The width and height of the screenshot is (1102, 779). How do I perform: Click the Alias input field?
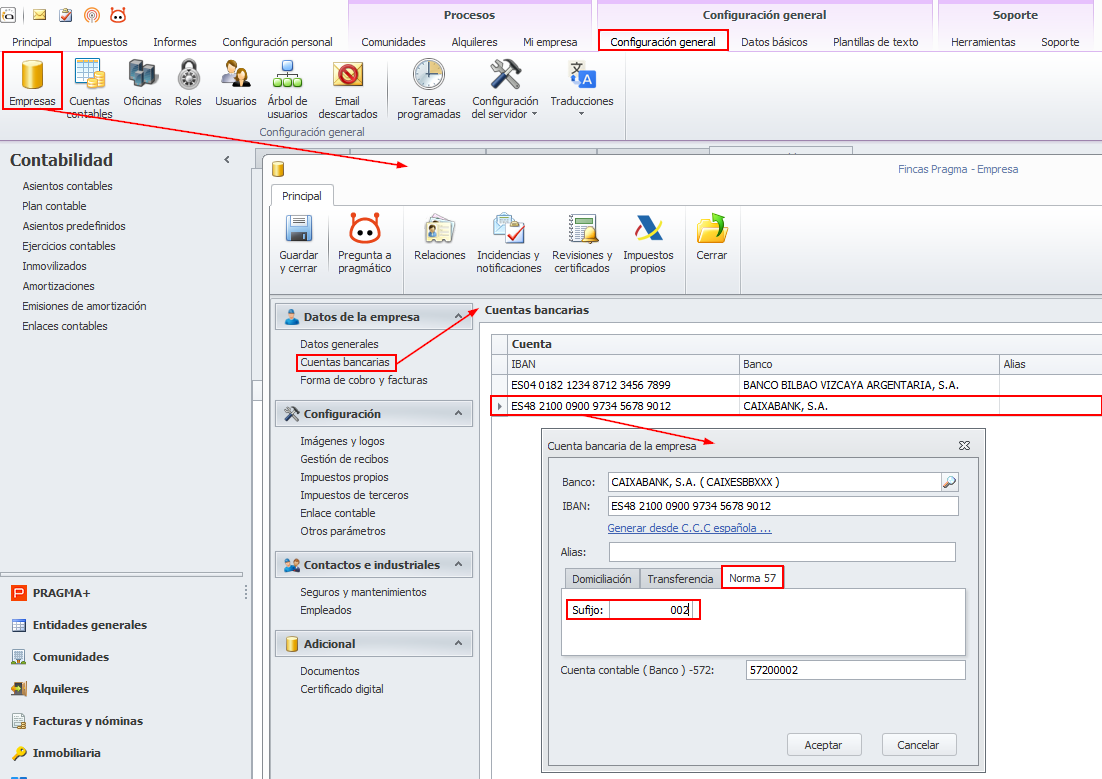[x=782, y=552]
